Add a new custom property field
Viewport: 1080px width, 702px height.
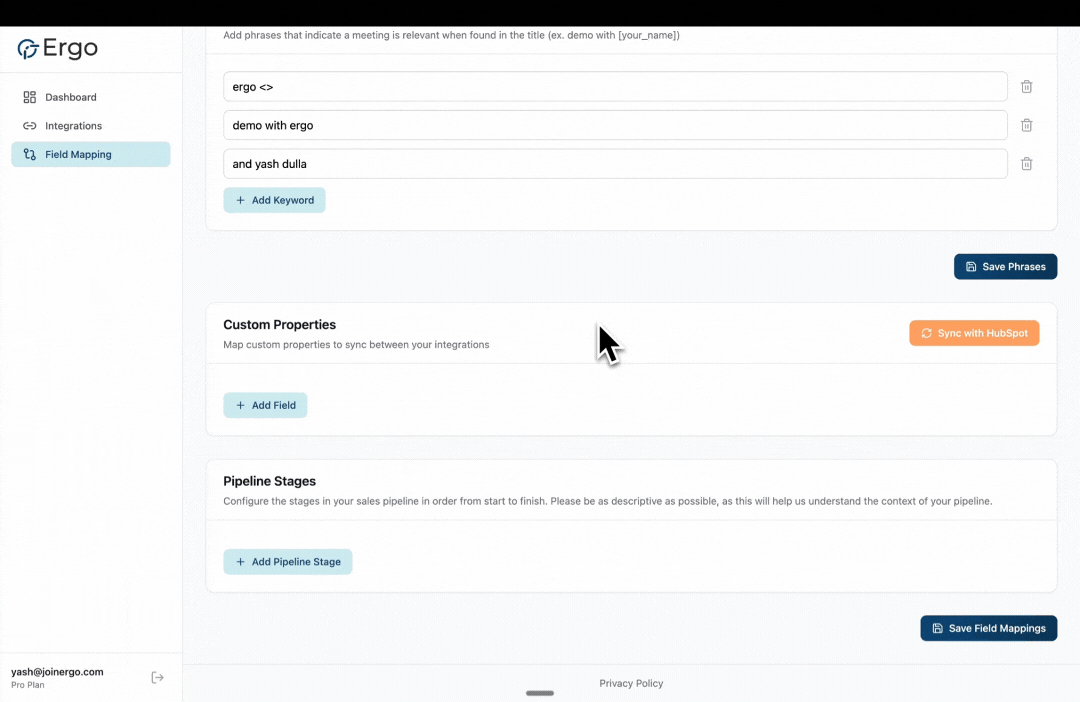(x=265, y=405)
